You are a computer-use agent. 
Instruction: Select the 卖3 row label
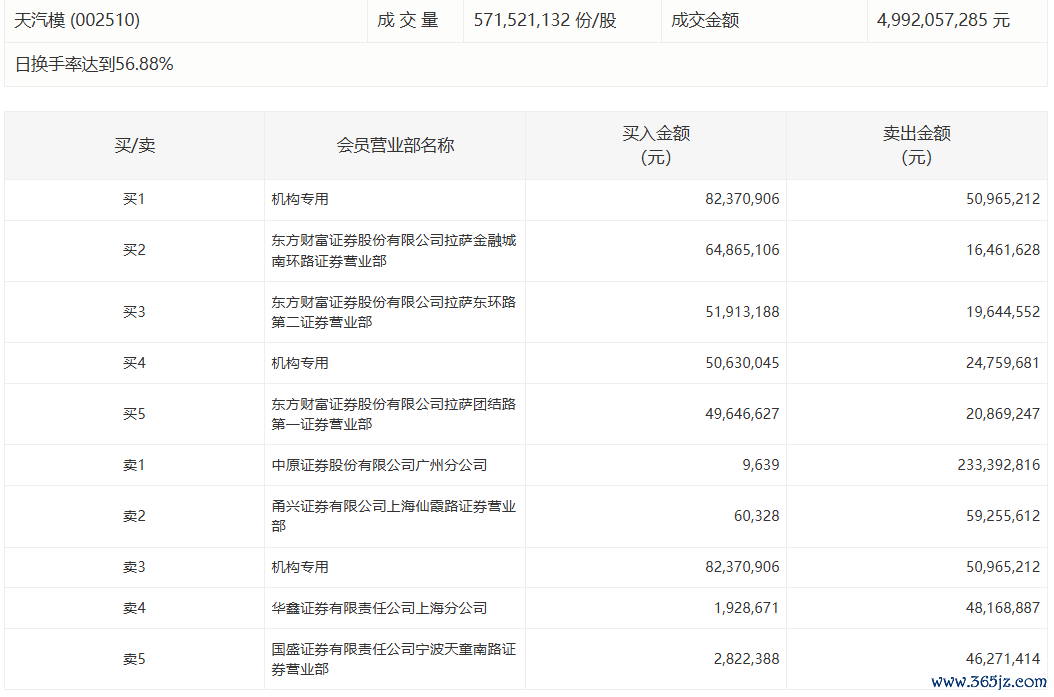click(135, 568)
